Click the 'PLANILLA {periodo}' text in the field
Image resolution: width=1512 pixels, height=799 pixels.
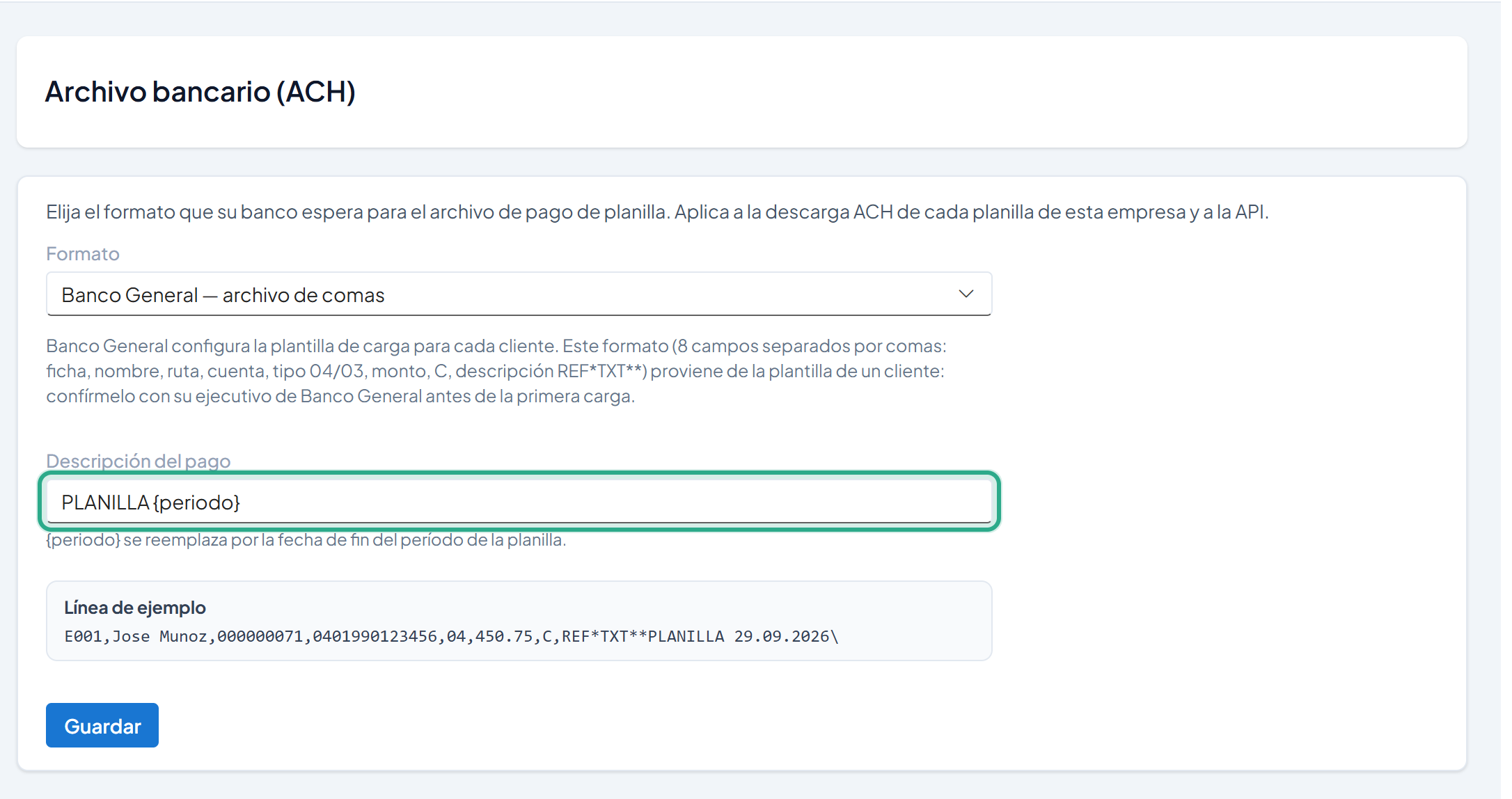pos(150,502)
